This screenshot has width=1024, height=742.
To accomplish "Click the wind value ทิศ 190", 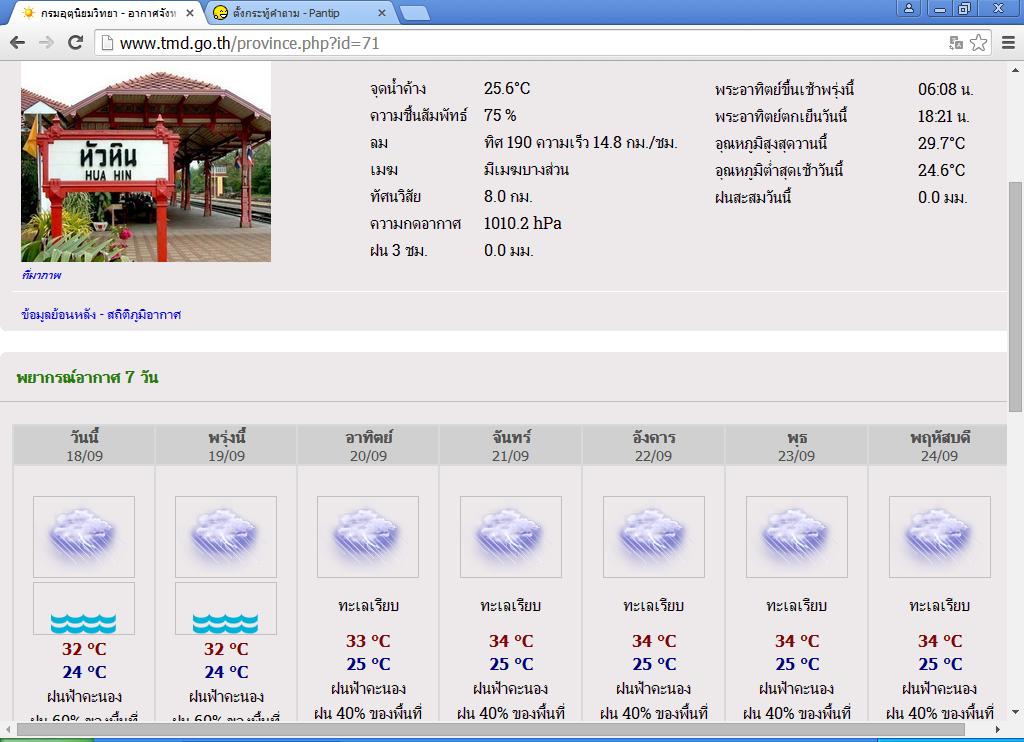I will coord(581,142).
